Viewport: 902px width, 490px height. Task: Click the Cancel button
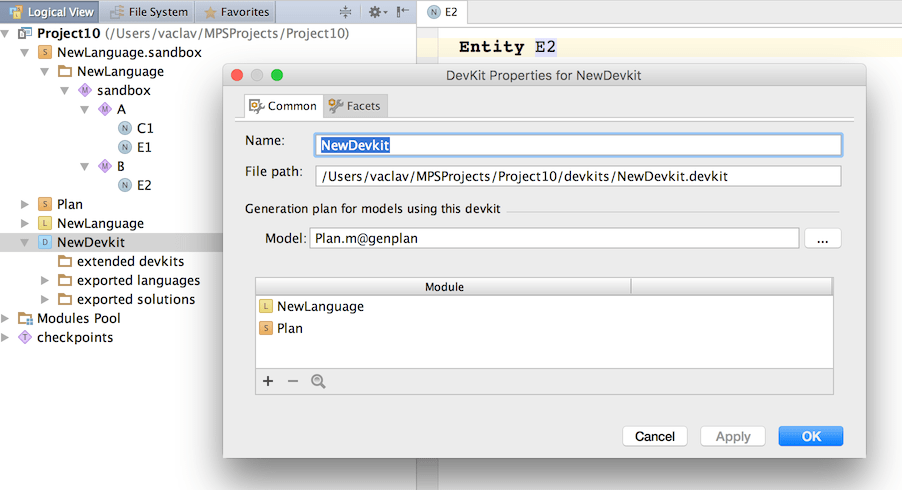[655, 436]
